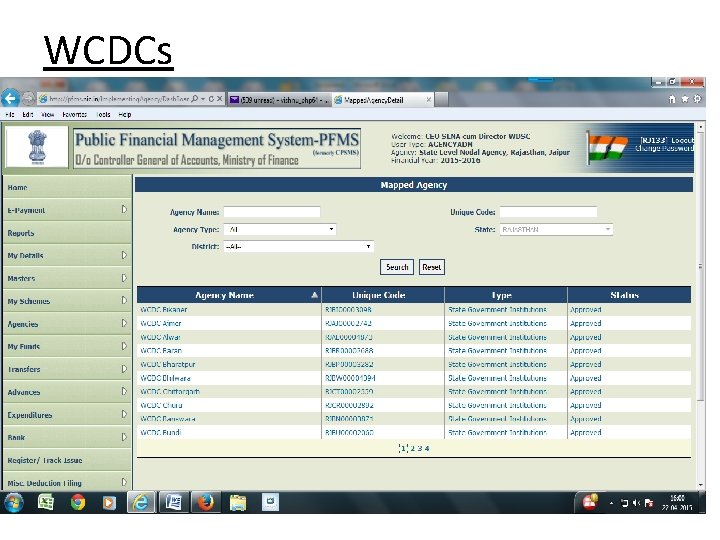The width and height of the screenshot is (720, 540).
Task: Open the media player taskbar icon
Action: [109, 503]
